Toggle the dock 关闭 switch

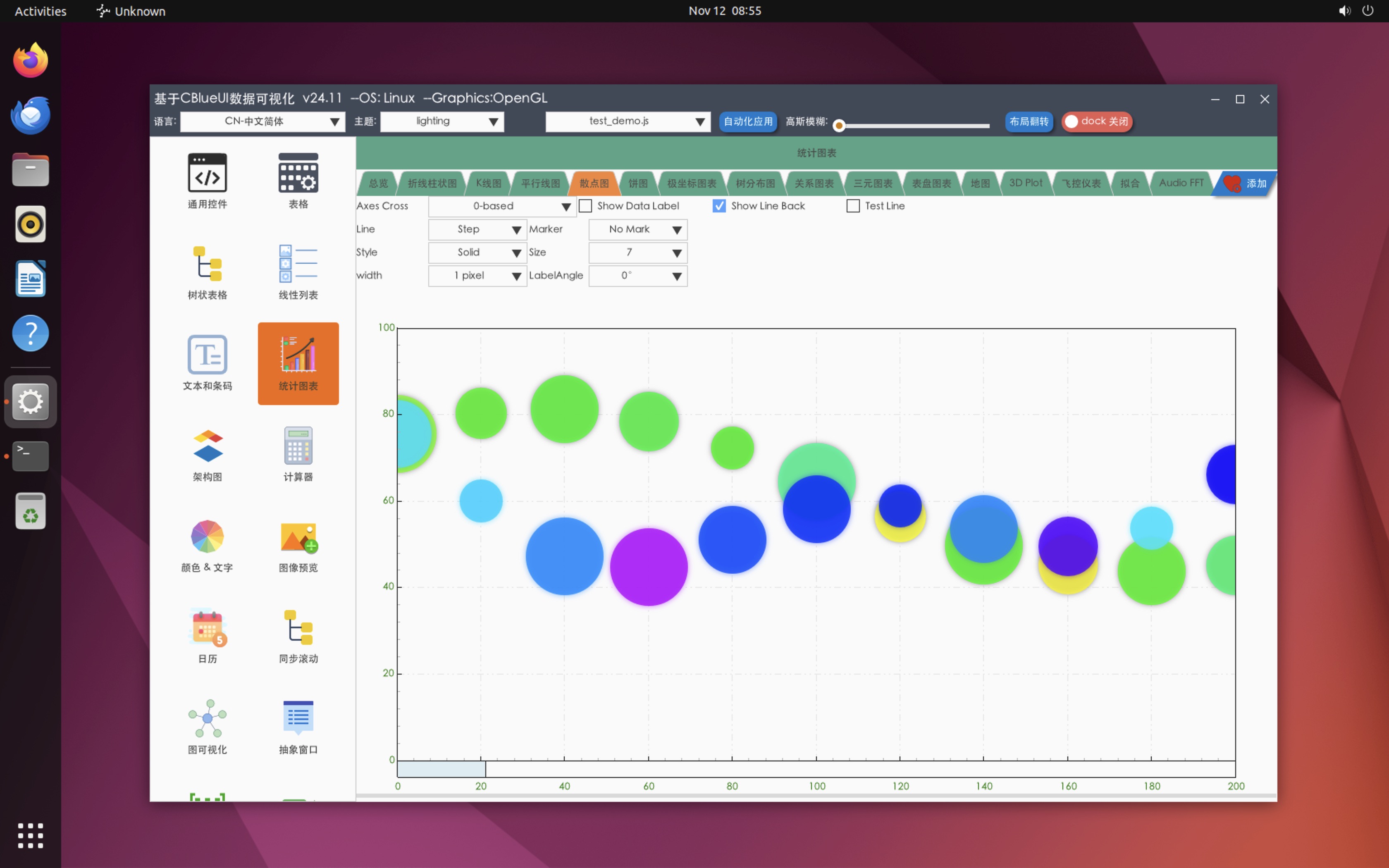(1096, 121)
